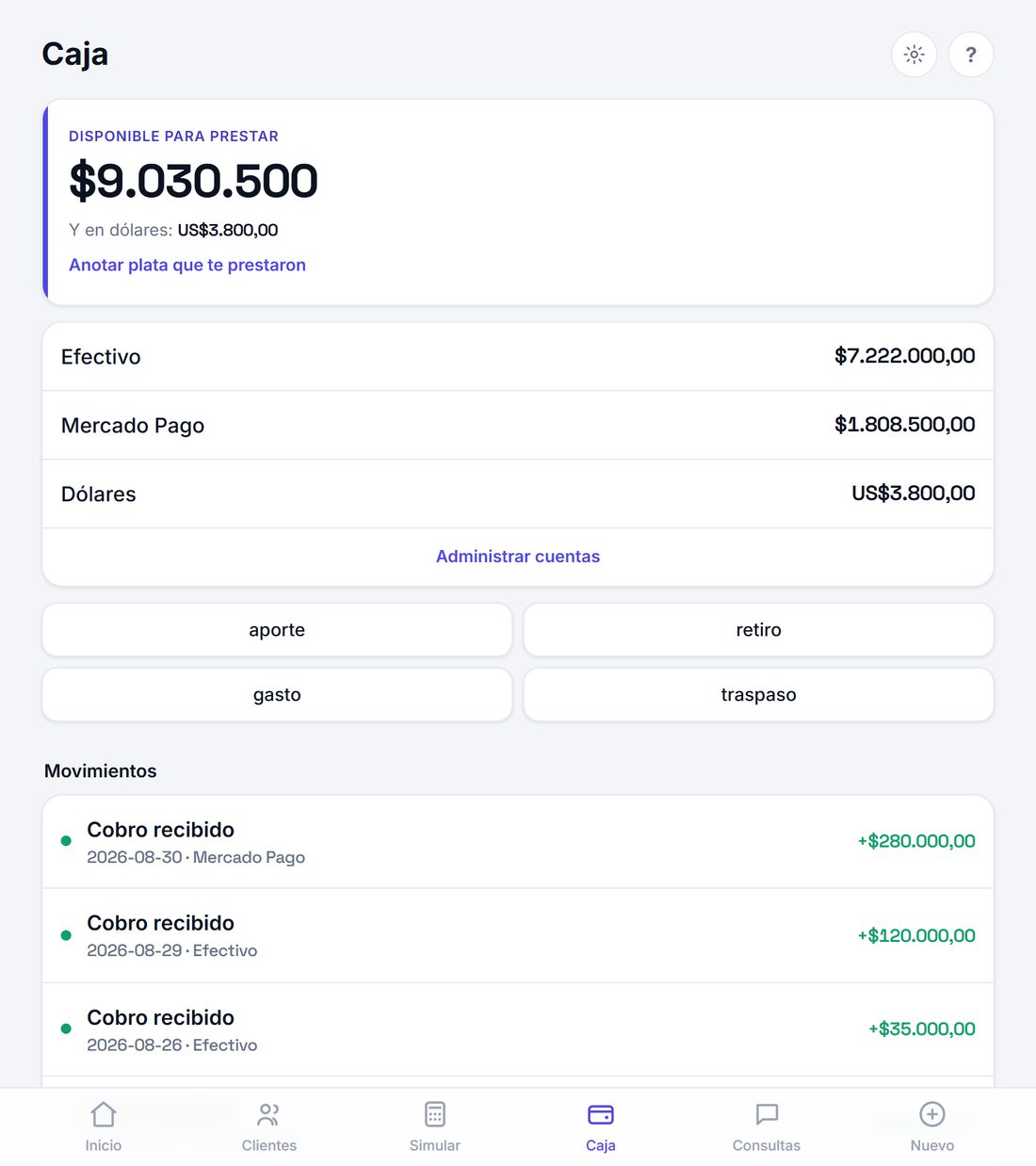Click the $9.030.500 available total

tap(193, 181)
